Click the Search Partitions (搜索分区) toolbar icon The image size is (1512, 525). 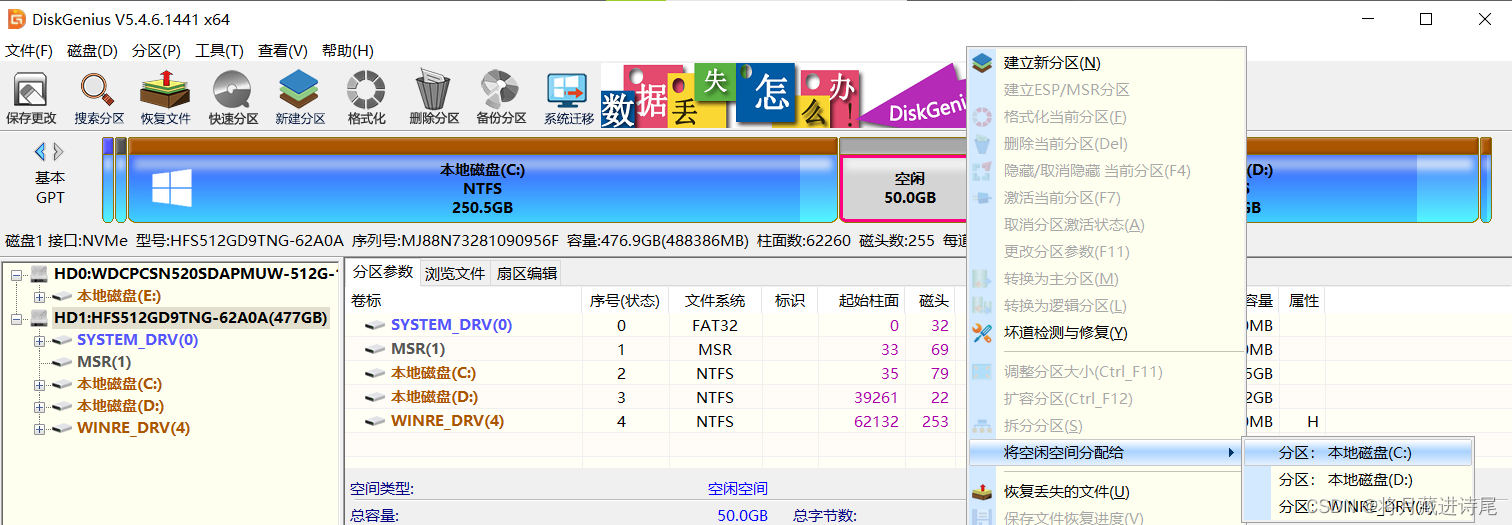click(x=99, y=98)
